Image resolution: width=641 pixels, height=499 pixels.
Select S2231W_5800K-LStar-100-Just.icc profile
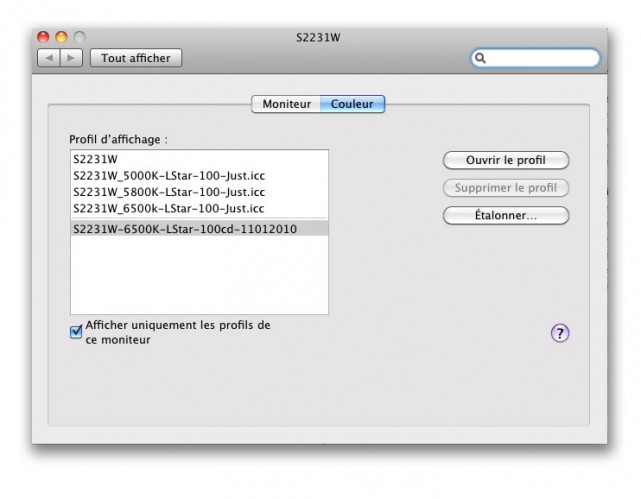(x=199, y=192)
